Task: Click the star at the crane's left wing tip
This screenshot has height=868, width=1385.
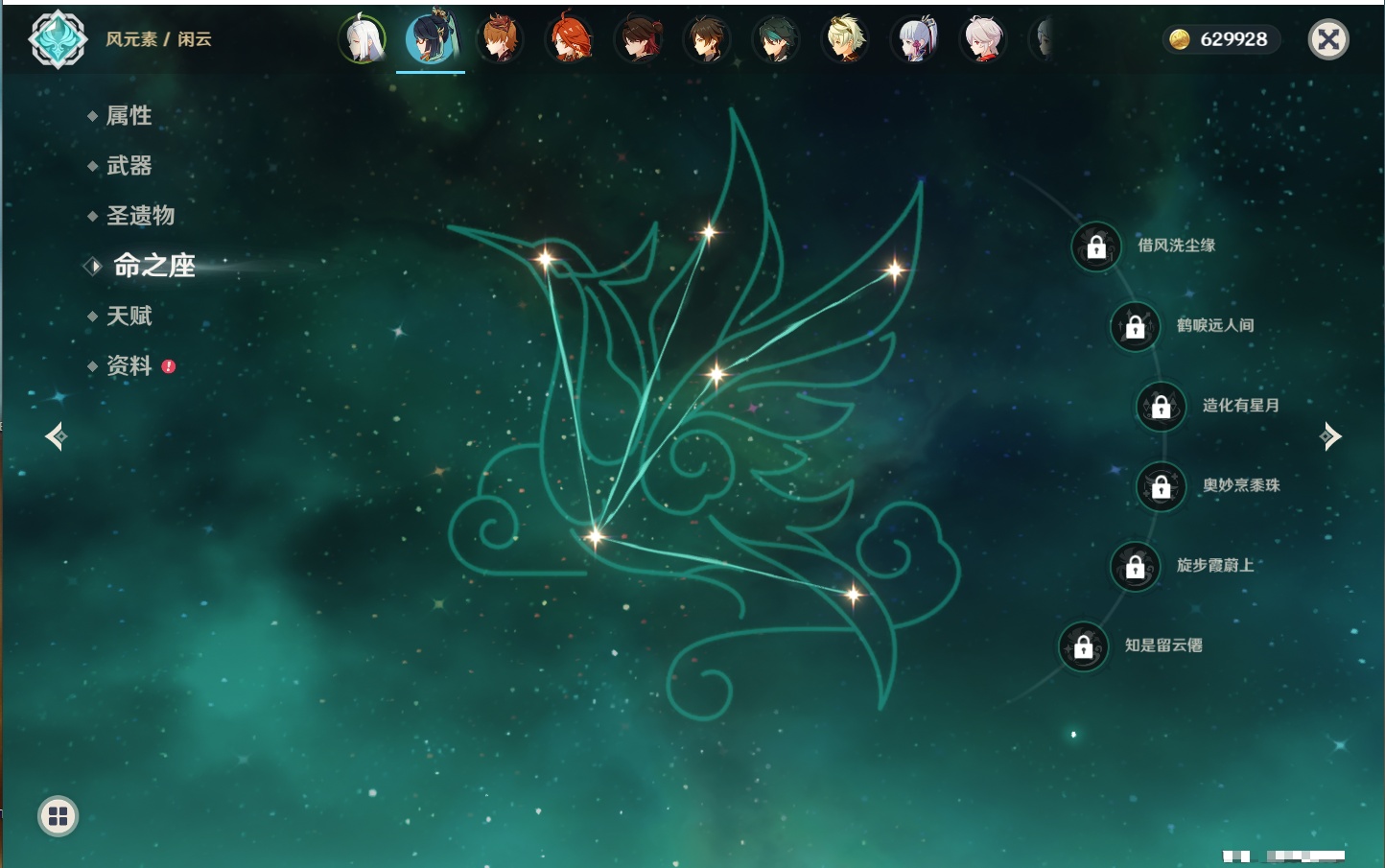Action: point(709,231)
